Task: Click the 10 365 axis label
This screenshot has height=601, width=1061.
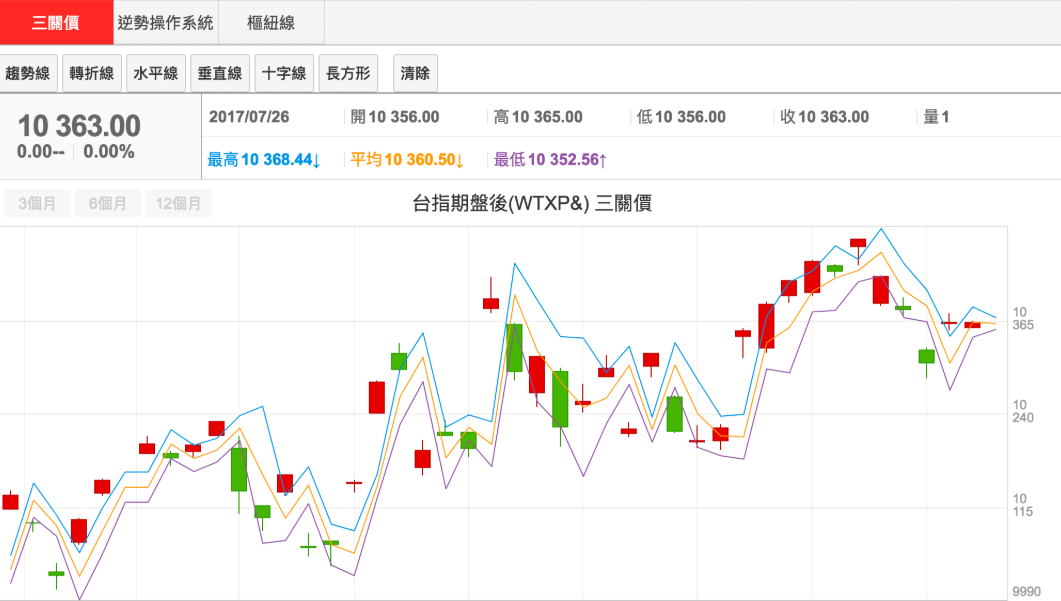Action: pos(1023,318)
